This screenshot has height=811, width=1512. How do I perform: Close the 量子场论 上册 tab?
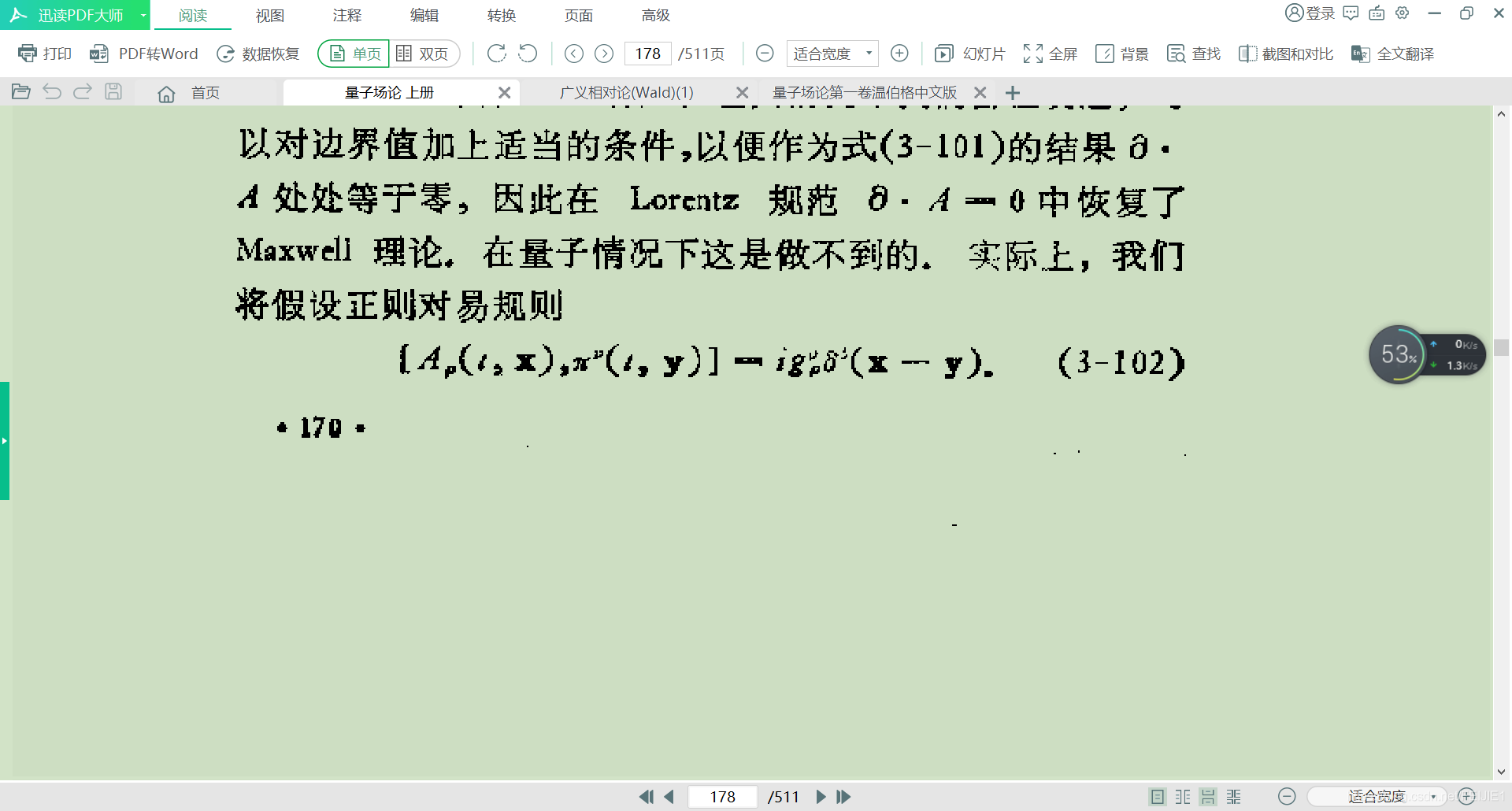(504, 93)
